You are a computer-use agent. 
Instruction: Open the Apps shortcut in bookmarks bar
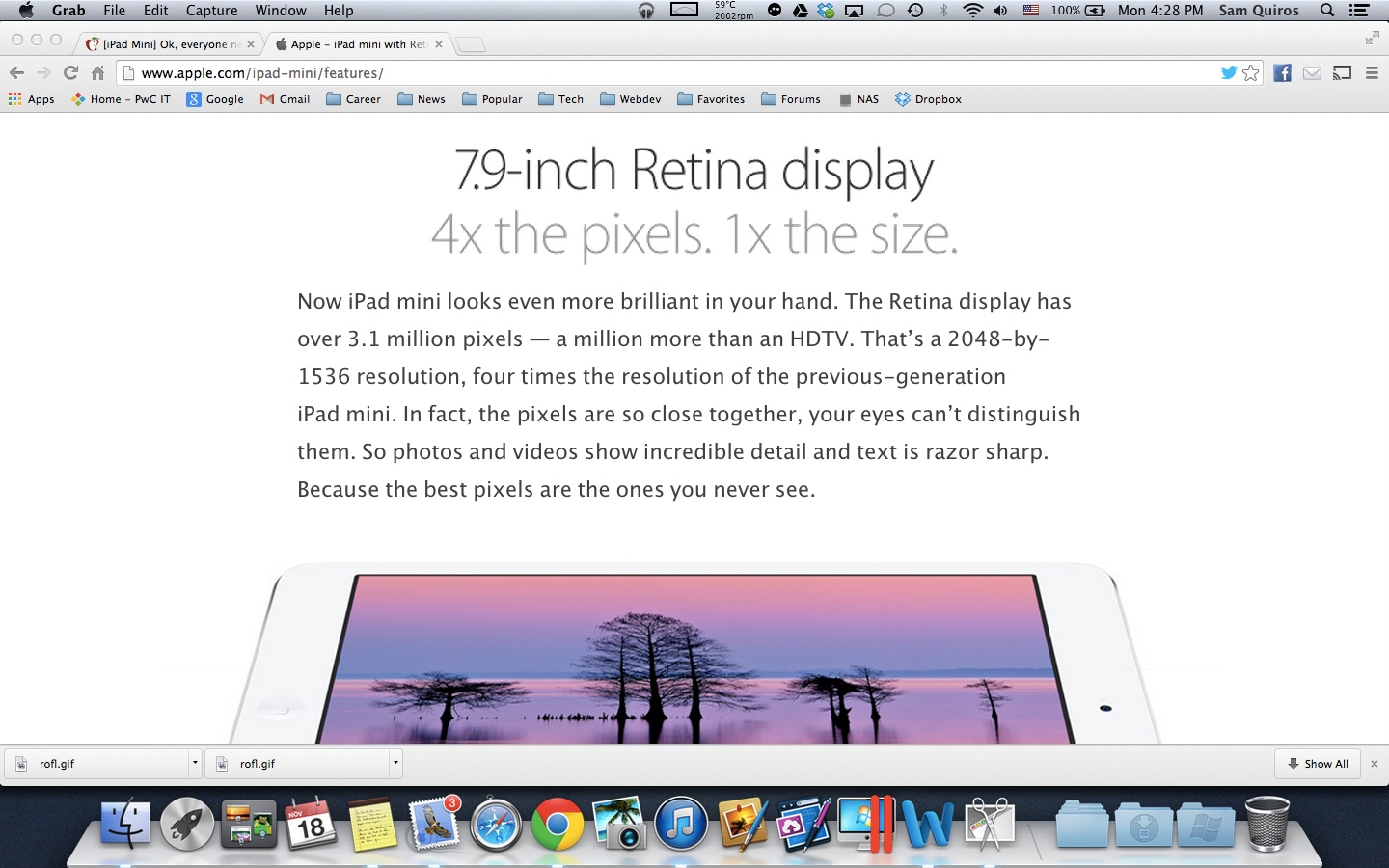coord(31,99)
